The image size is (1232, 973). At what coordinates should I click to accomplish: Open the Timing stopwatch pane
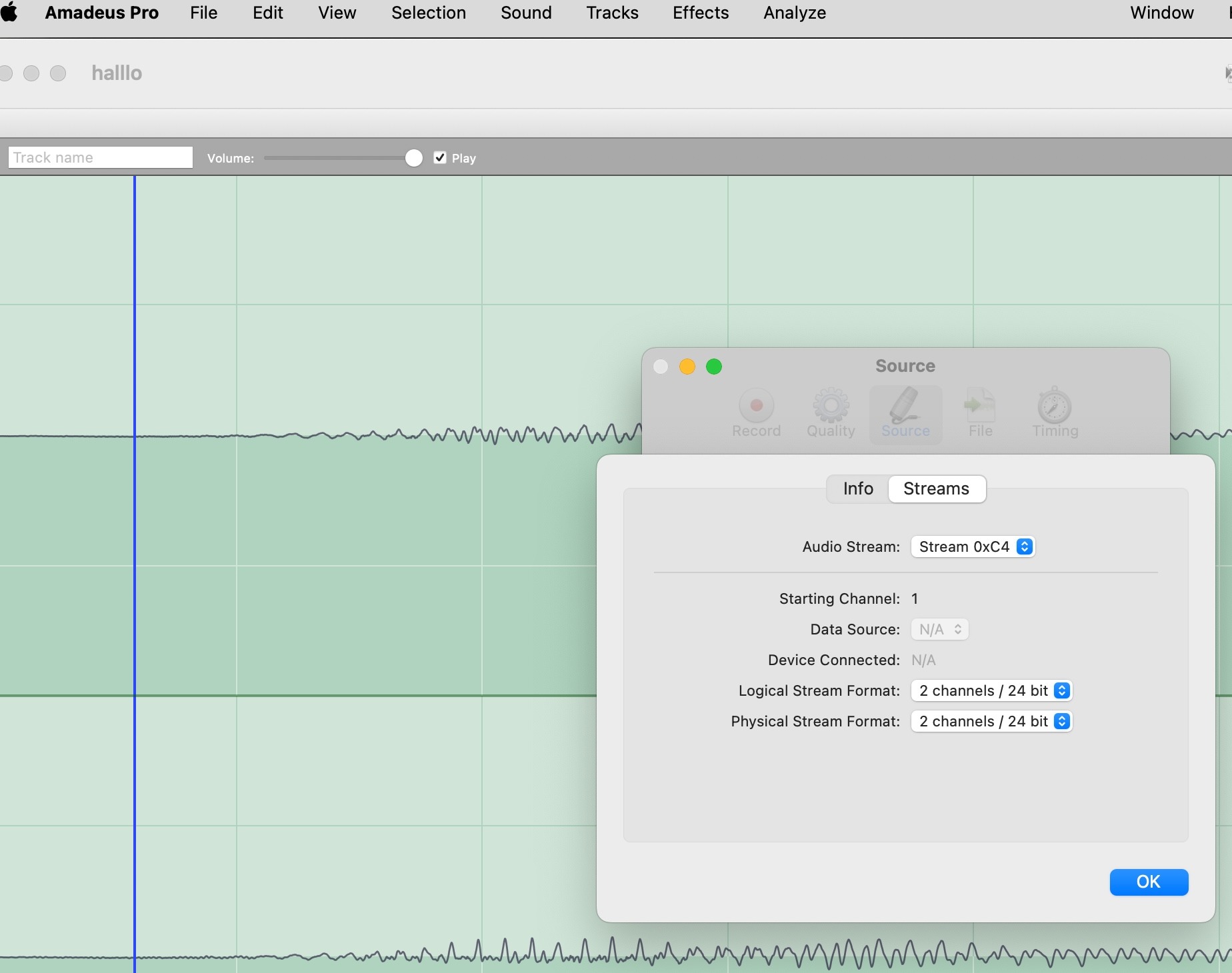pyautogui.click(x=1055, y=414)
